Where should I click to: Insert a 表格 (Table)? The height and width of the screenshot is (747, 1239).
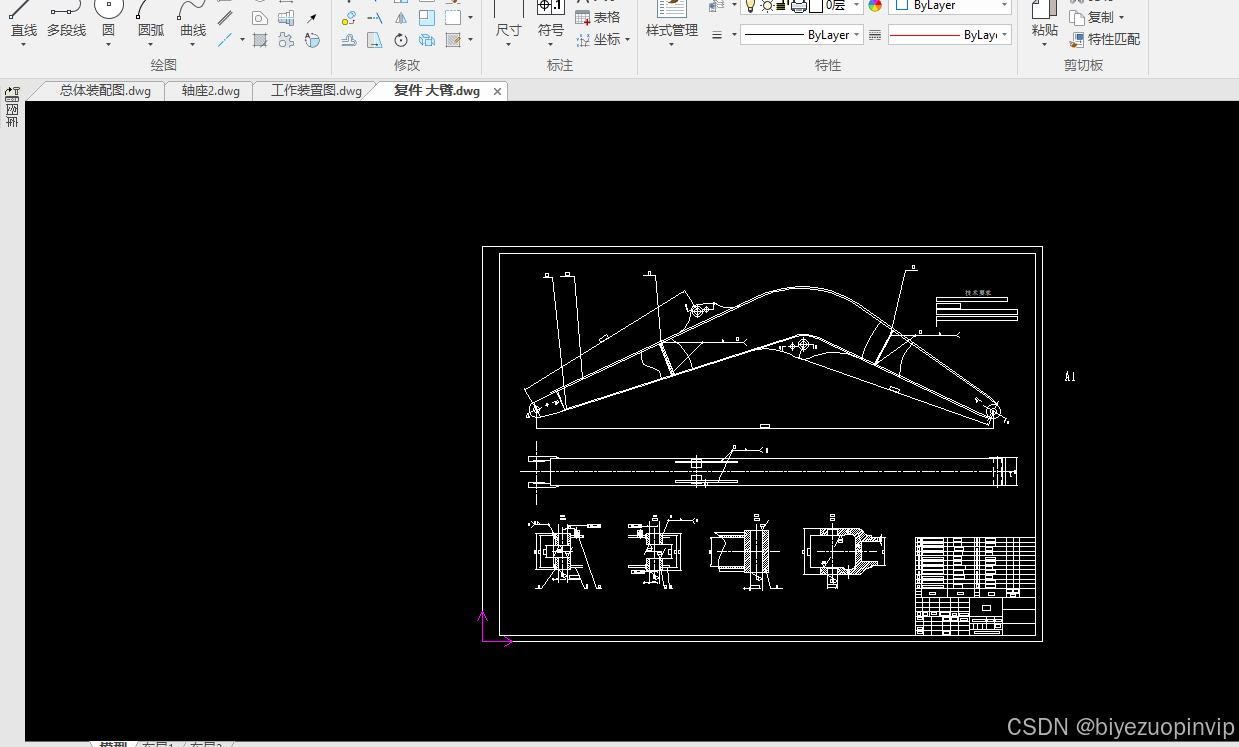[598, 18]
